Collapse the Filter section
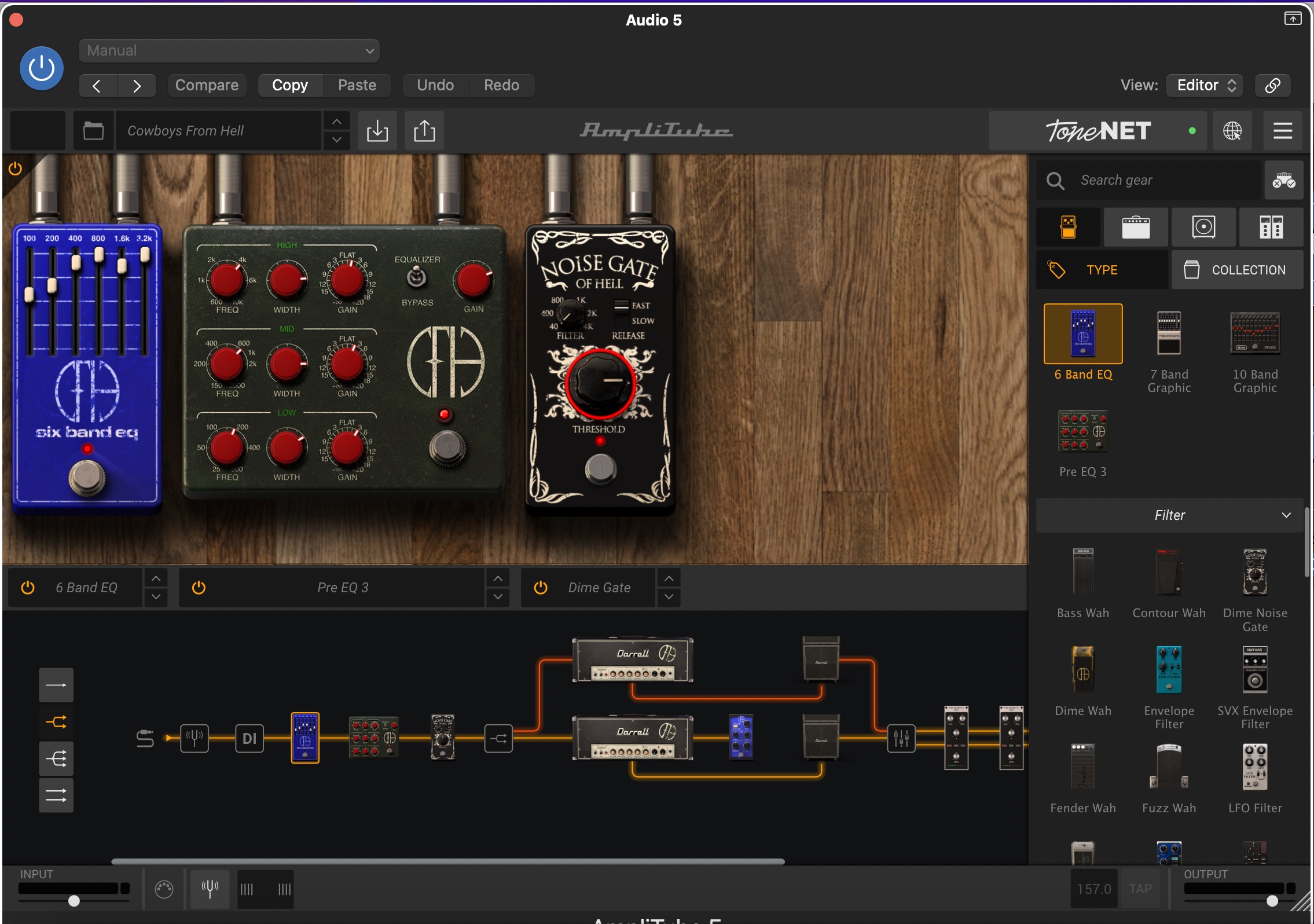The height and width of the screenshot is (924, 1314). (1170, 515)
